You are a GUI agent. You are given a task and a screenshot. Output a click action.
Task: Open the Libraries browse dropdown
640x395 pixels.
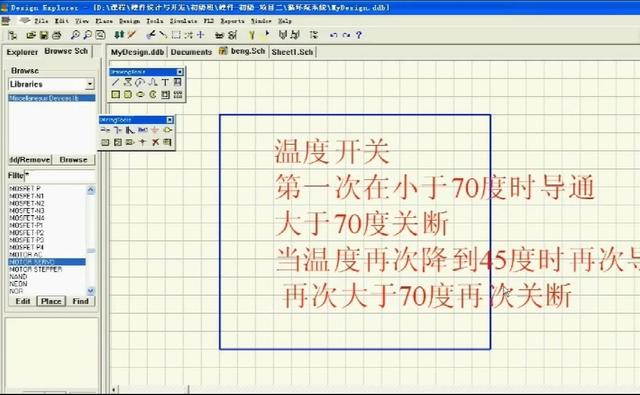[x=90, y=84]
